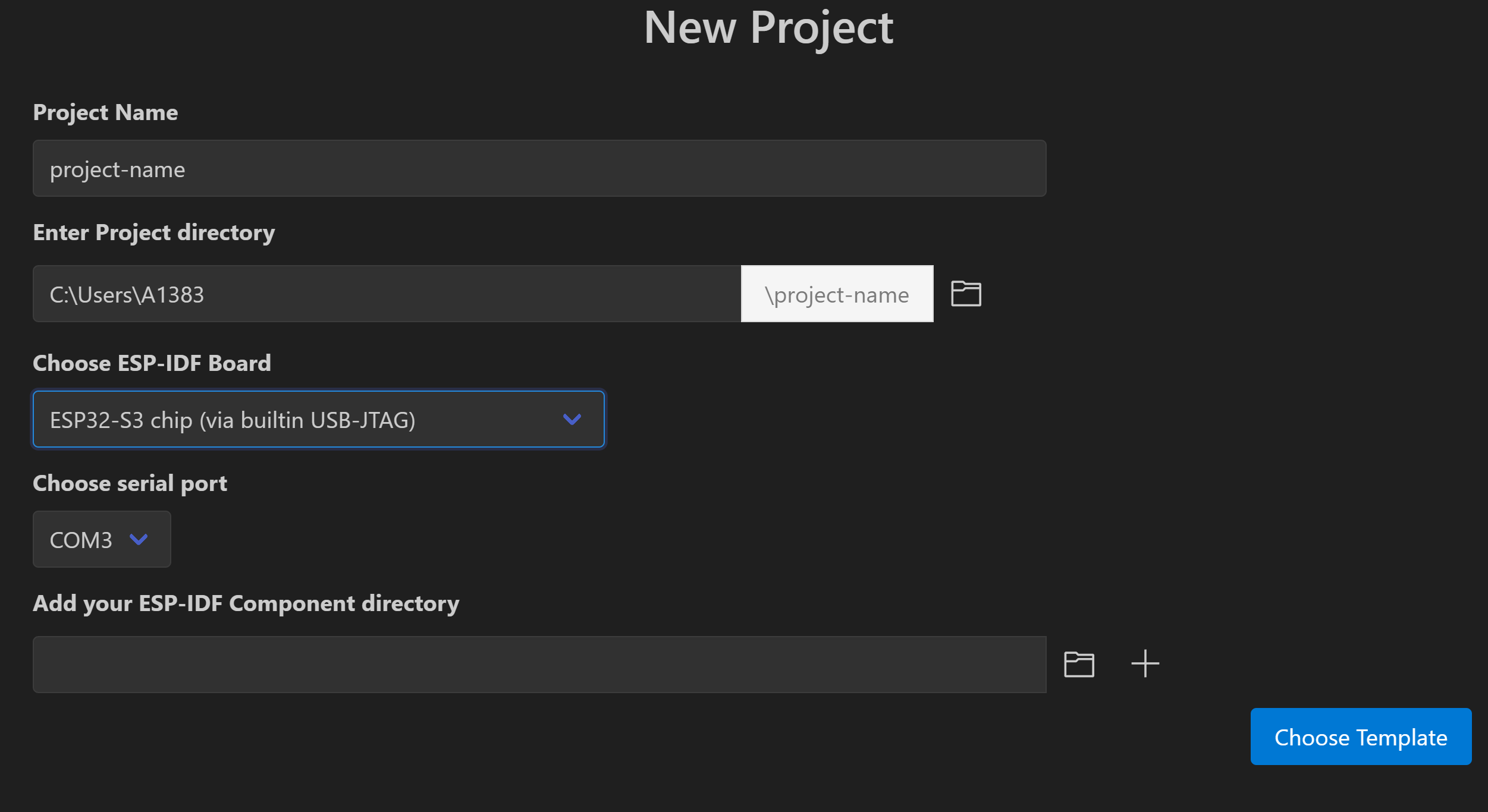Browse for ESP-IDF component directory folder

[x=1079, y=664]
